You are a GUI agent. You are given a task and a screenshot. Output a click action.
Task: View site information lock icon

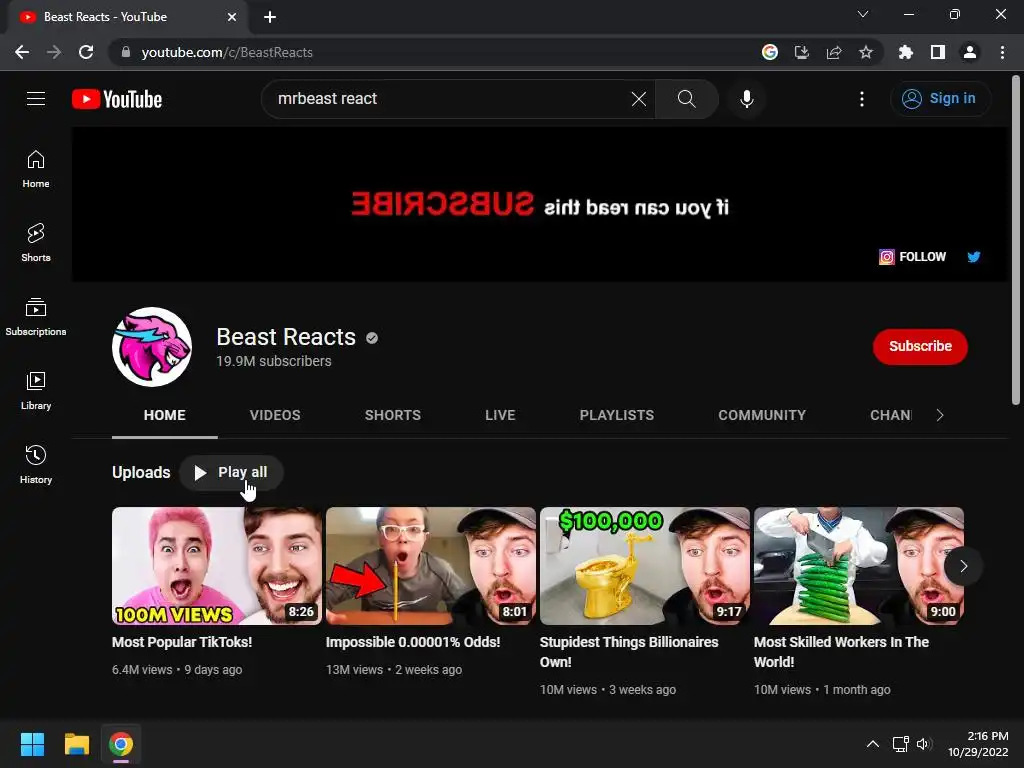point(126,52)
